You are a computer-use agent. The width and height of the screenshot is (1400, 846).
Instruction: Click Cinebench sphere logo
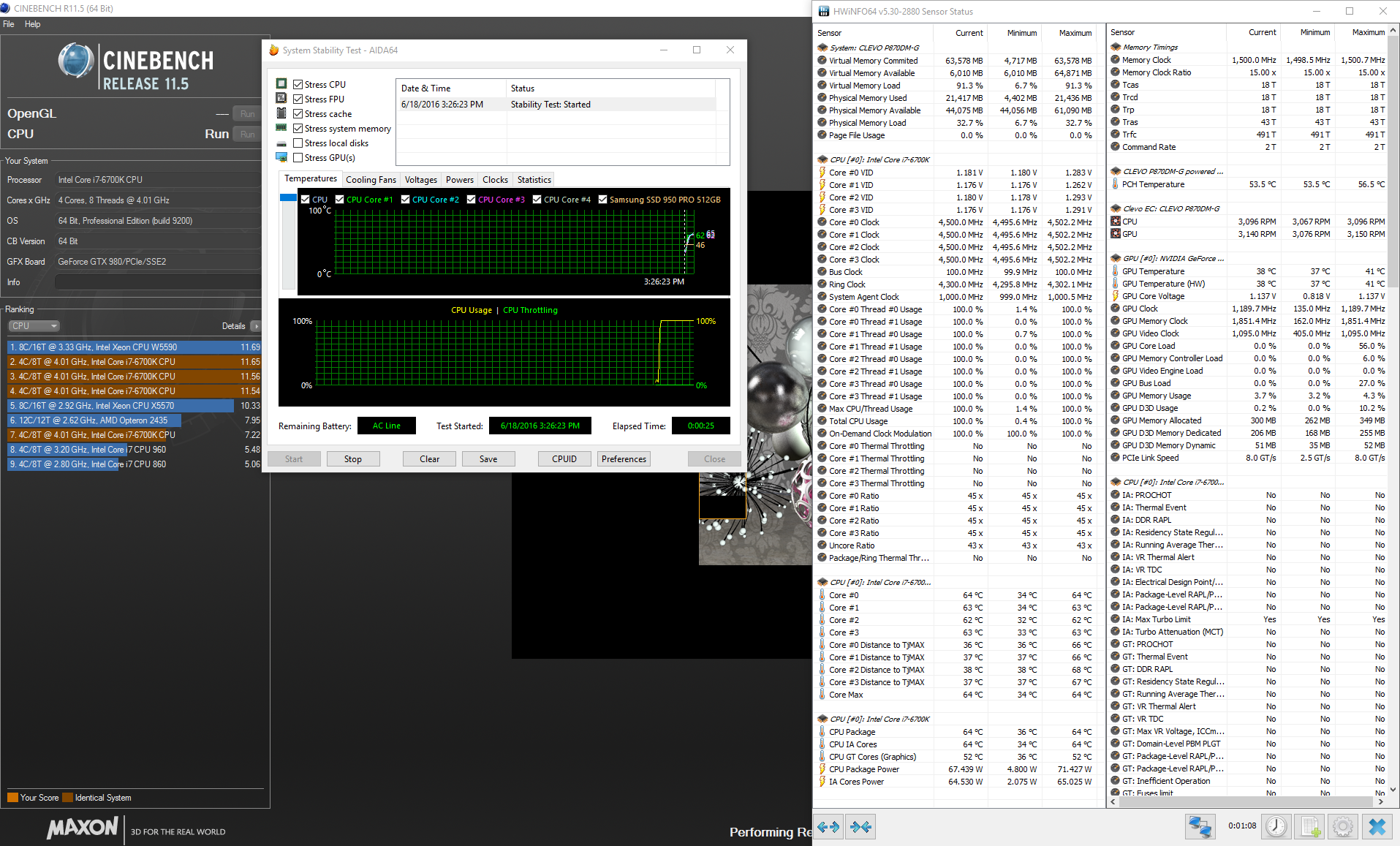pyautogui.click(x=76, y=61)
